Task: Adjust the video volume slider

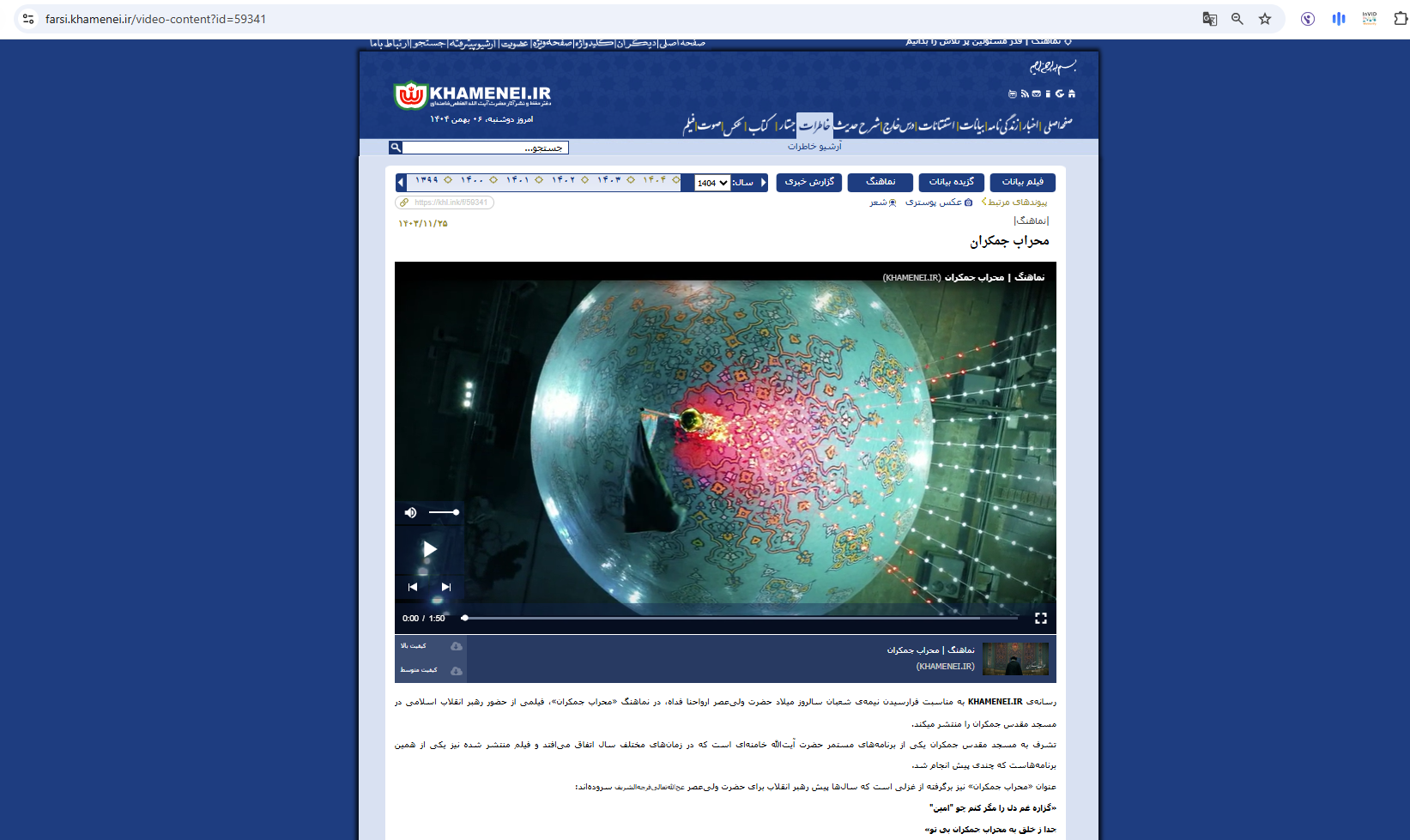Action: (445, 512)
